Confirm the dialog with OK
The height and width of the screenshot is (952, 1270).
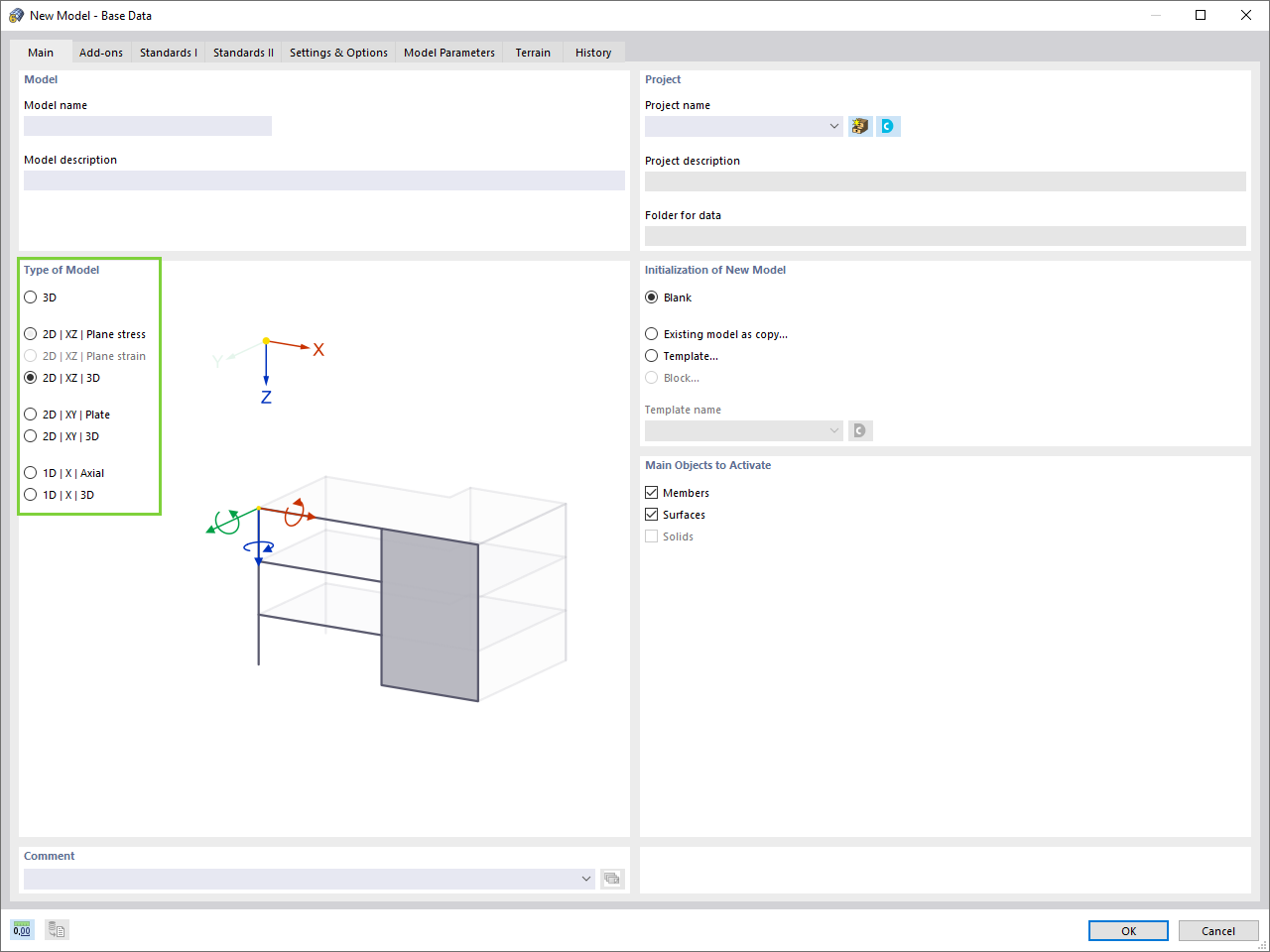1128,930
